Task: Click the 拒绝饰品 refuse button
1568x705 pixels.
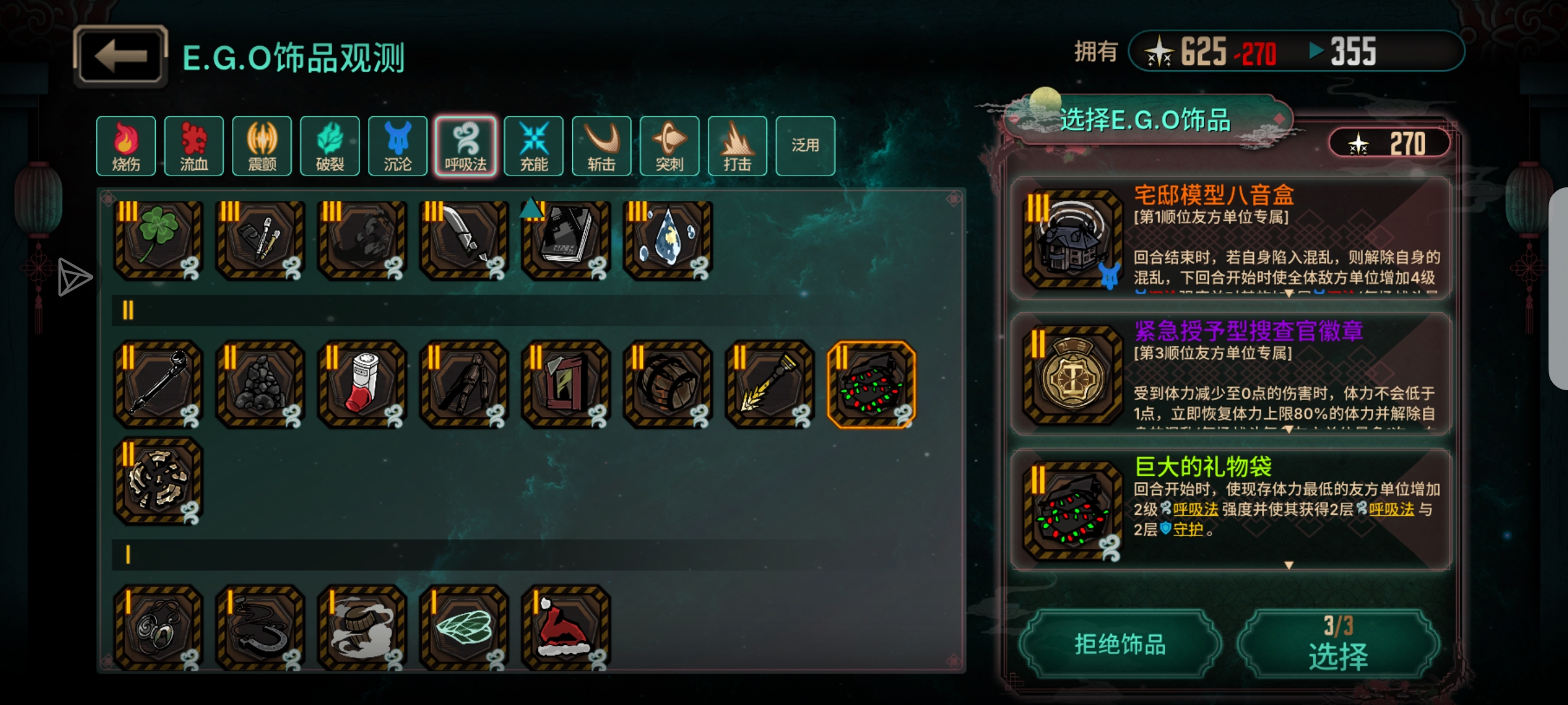Action: (1120, 645)
